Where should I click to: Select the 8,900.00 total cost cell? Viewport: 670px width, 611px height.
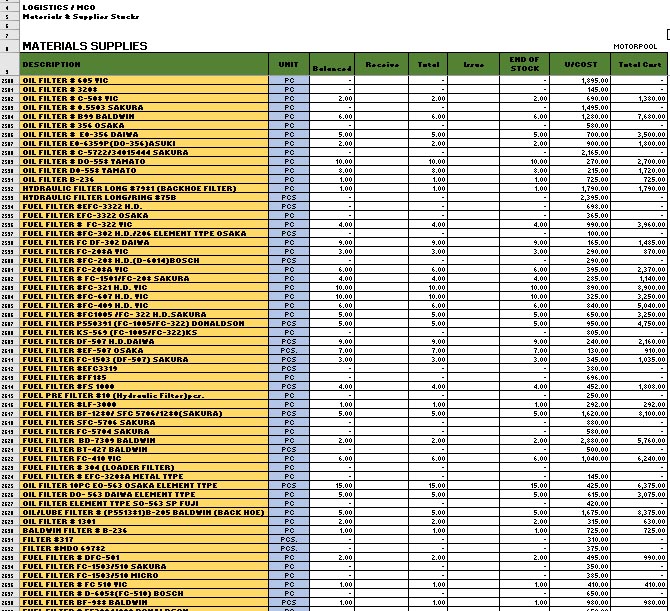click(639, 288)
